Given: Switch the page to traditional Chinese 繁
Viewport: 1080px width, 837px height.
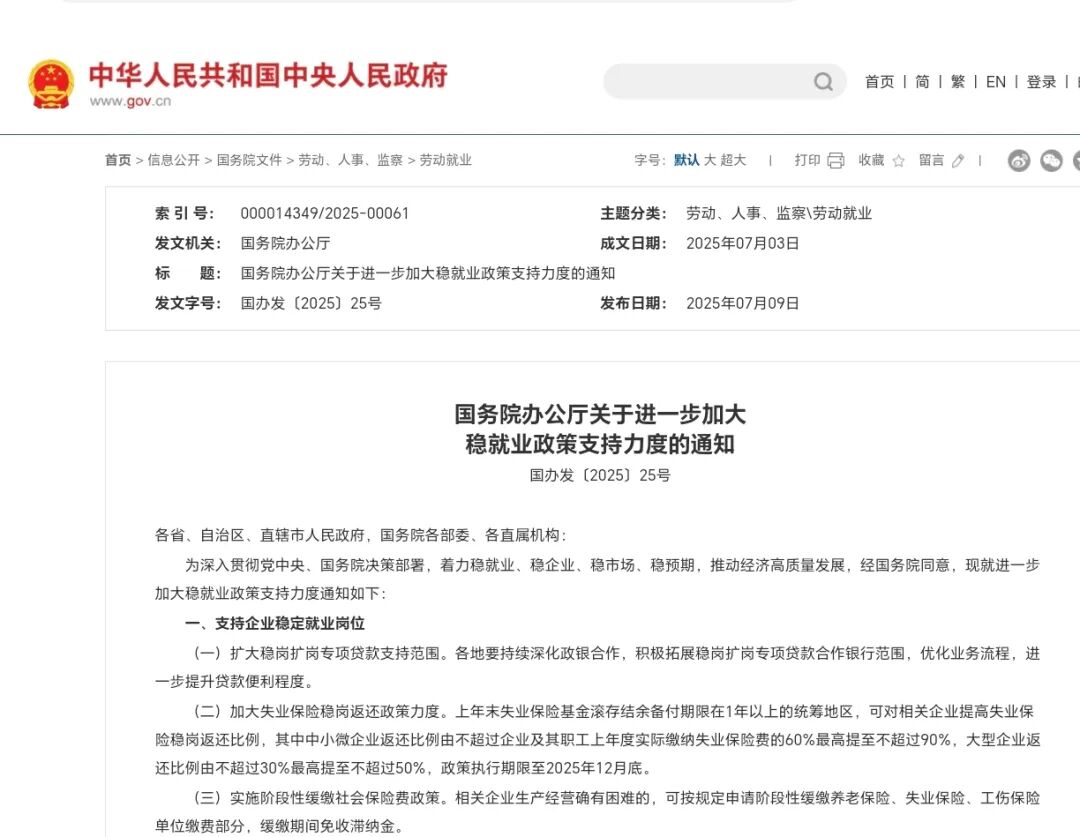Looking at the screenshot, I should click(957, 82).
